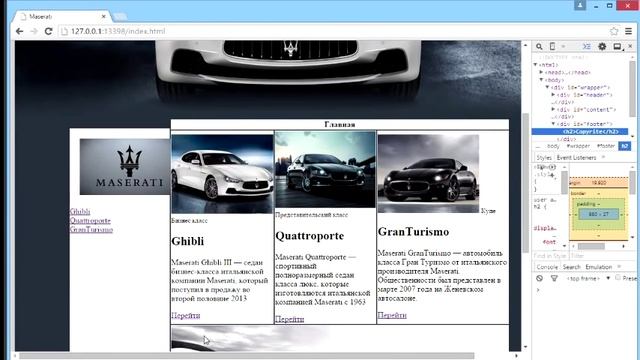The height and width of the screenshot is (360, 640).
Task: Toggle DevTools device mode phone icon
Action: tap(552, 47)
